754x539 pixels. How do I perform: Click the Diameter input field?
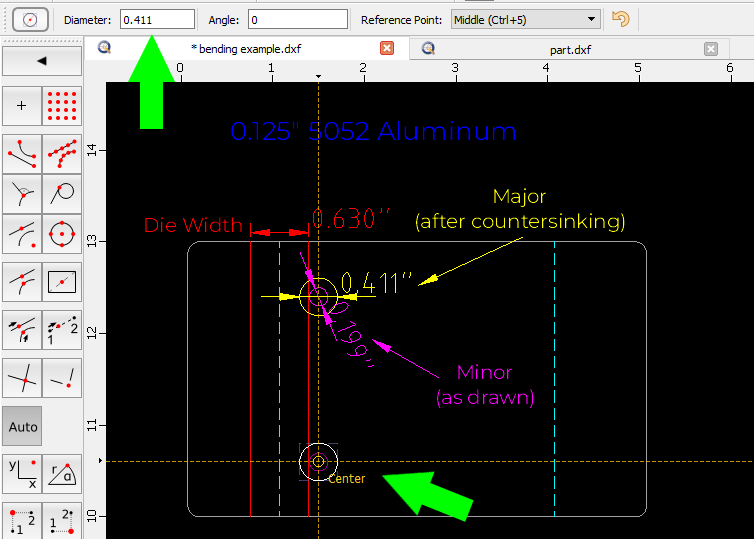(x=157, y=19)
